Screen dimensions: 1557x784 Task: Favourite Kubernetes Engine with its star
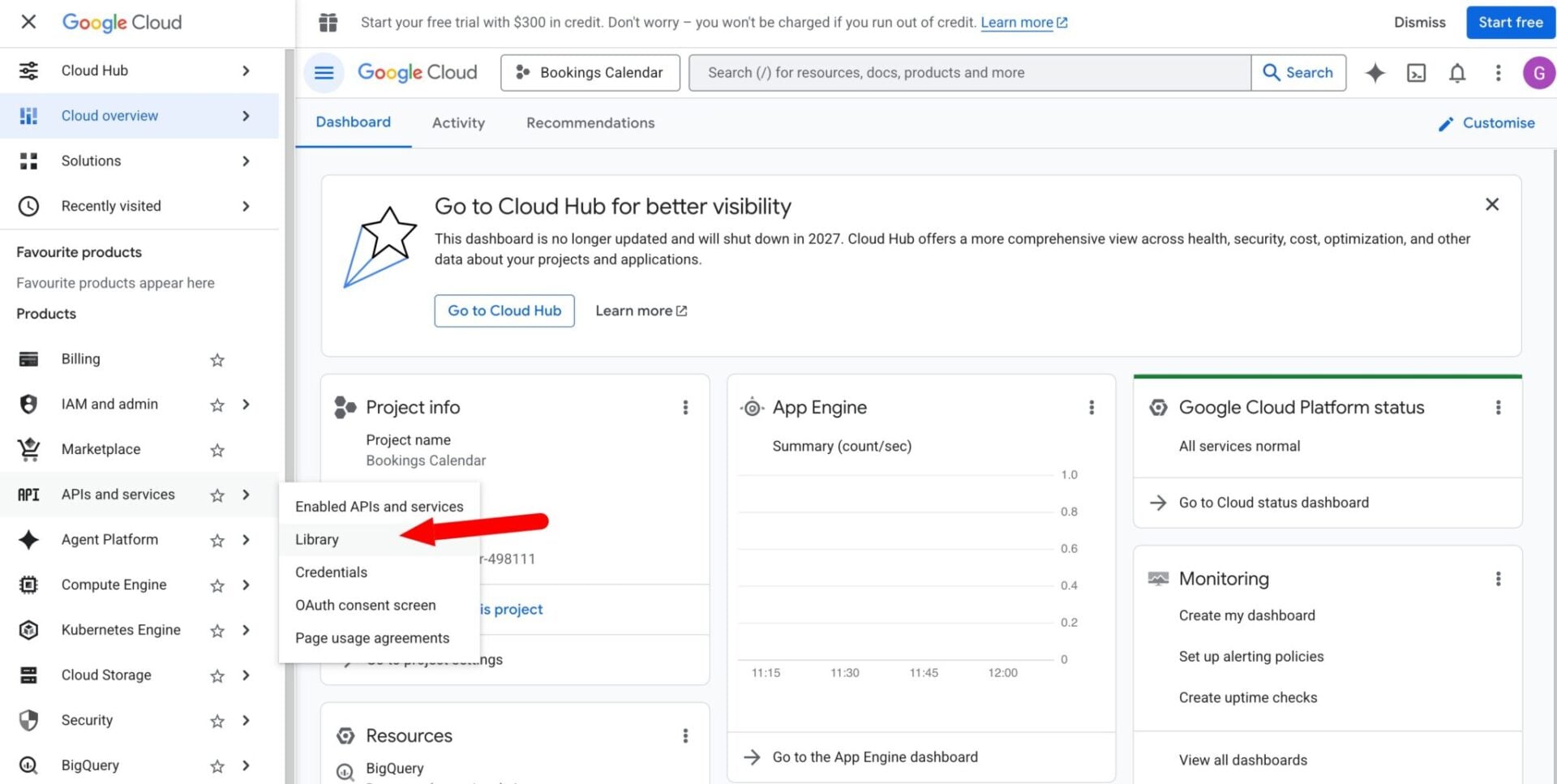pos(217,630)
